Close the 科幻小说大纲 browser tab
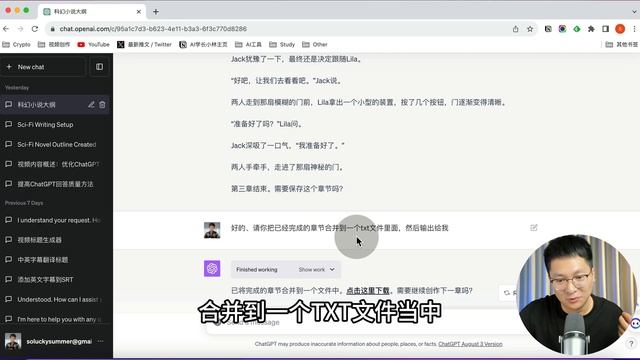Viewport: 640px width, 360px height. pos(138,12)
